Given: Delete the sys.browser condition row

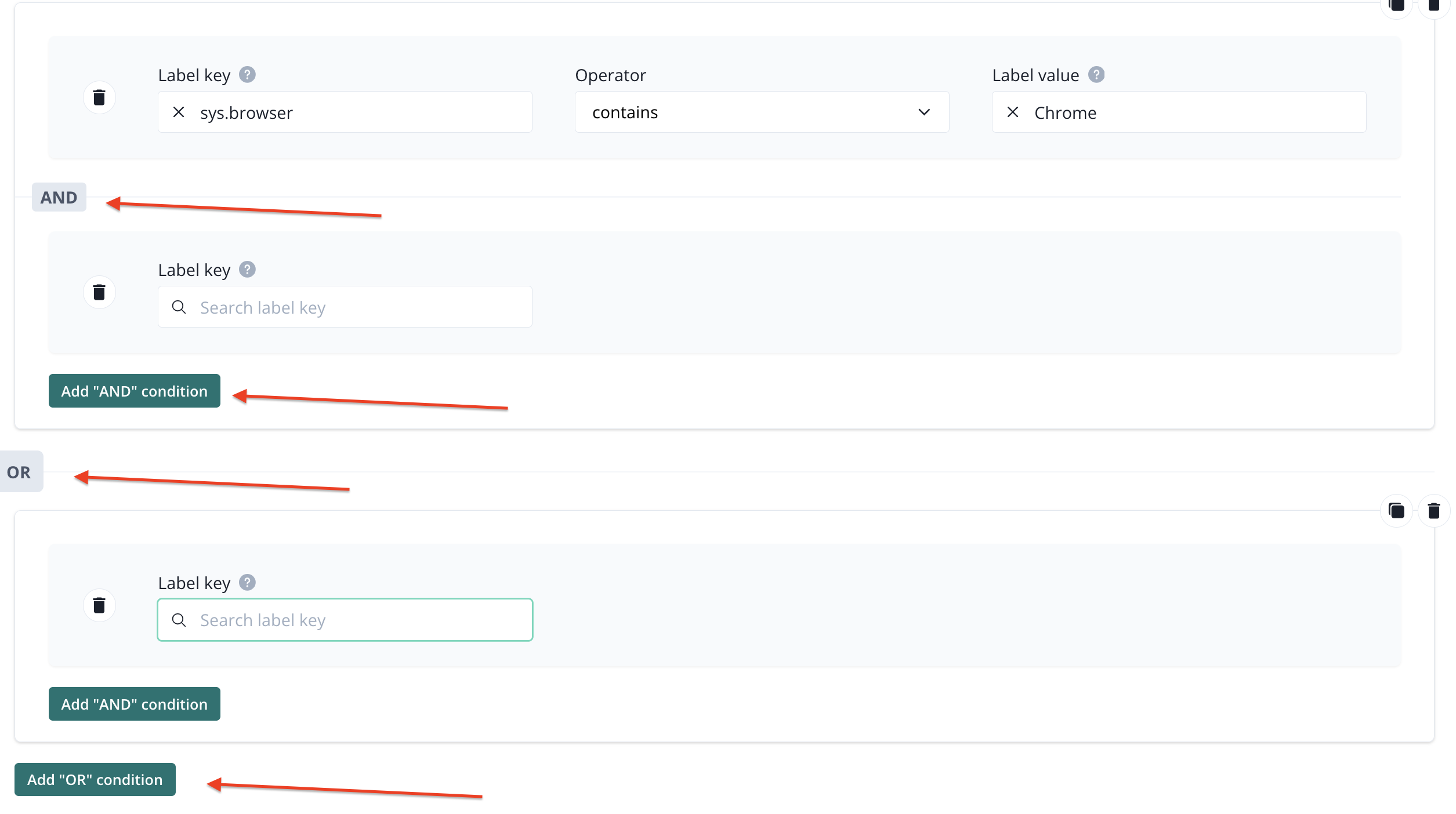Looking at the screenshot, I should coord(99,97).
